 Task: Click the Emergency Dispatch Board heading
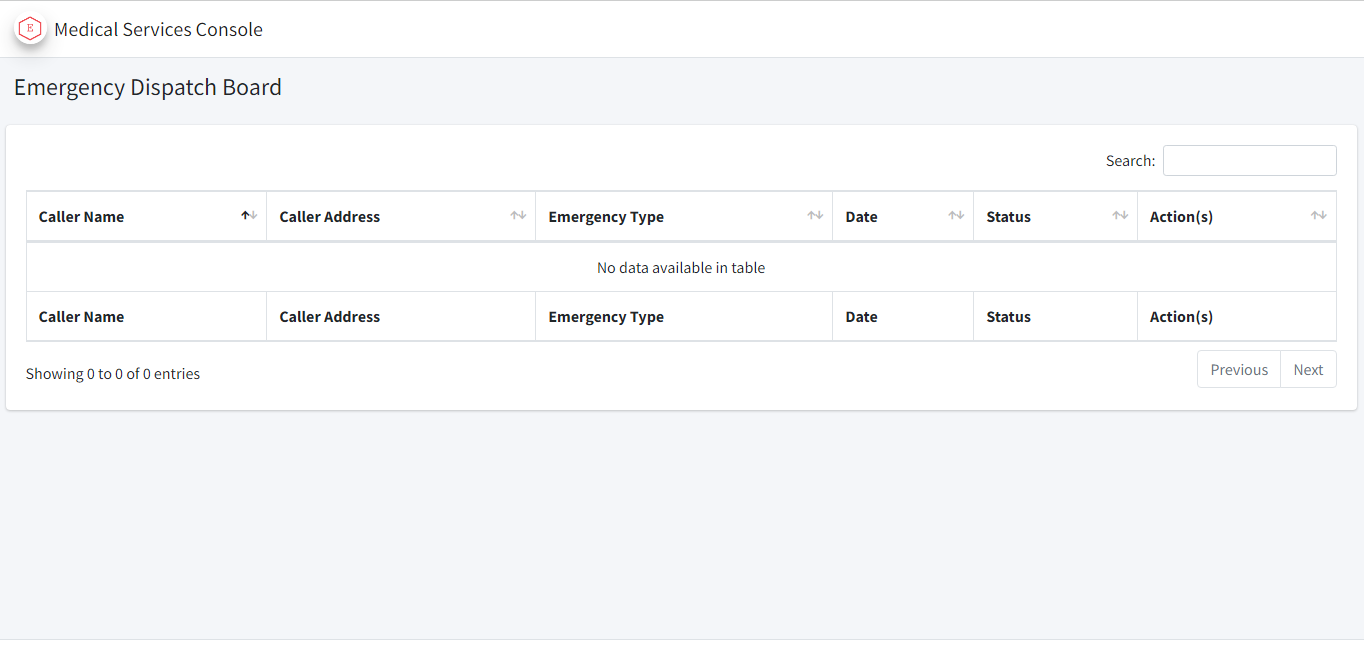pyautogui.click(x=148, y=88)
